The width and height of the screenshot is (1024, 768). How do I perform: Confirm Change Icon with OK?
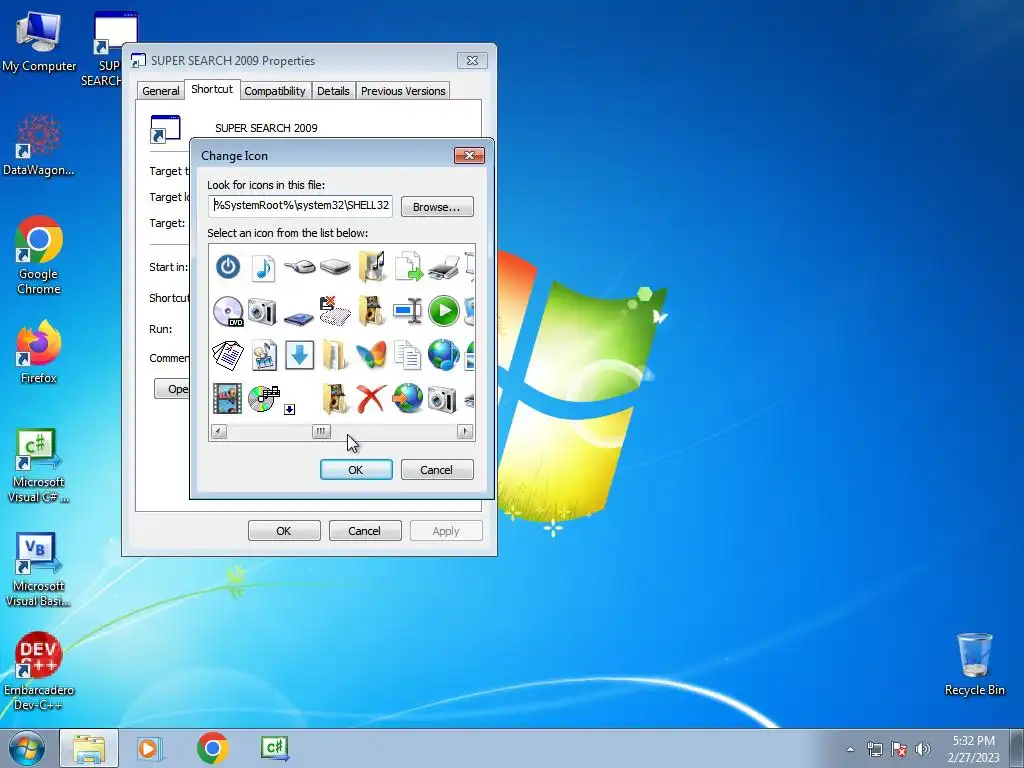(356, 470)
